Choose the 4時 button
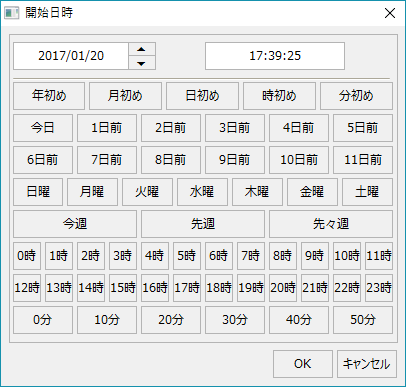406x387 pixels. 155,256
